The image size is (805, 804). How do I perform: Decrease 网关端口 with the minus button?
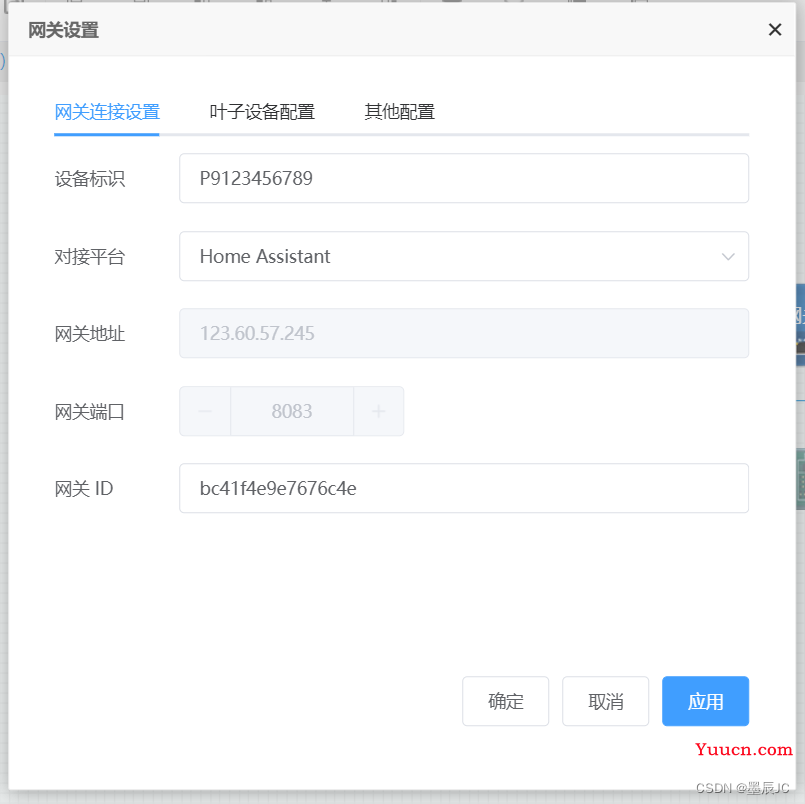point(205,411)
